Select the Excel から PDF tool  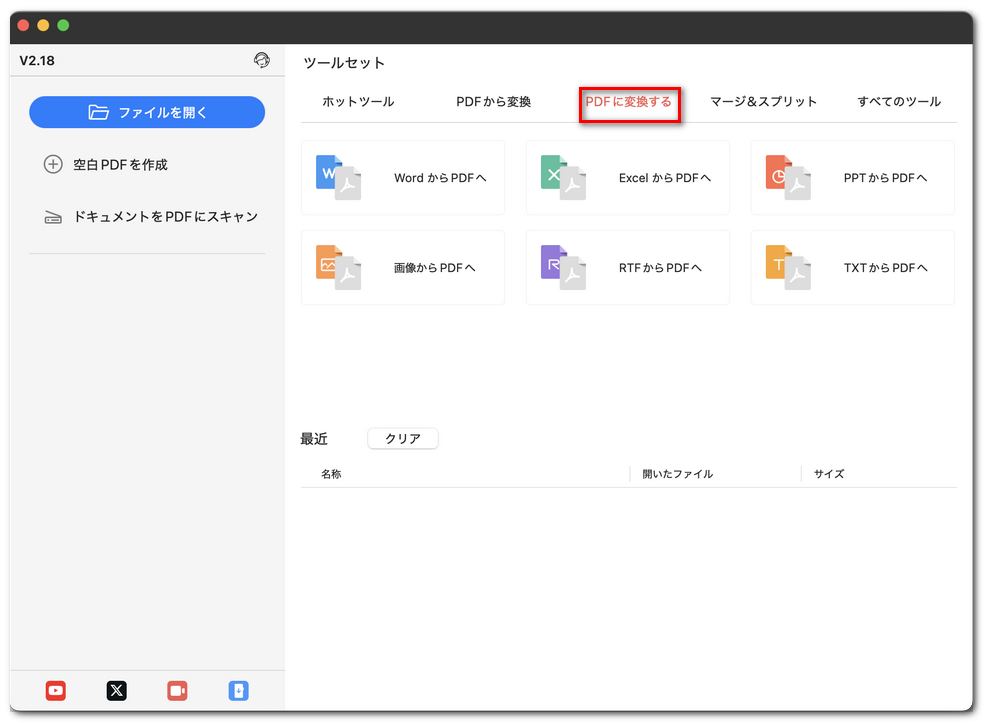(x=627, y=177)
